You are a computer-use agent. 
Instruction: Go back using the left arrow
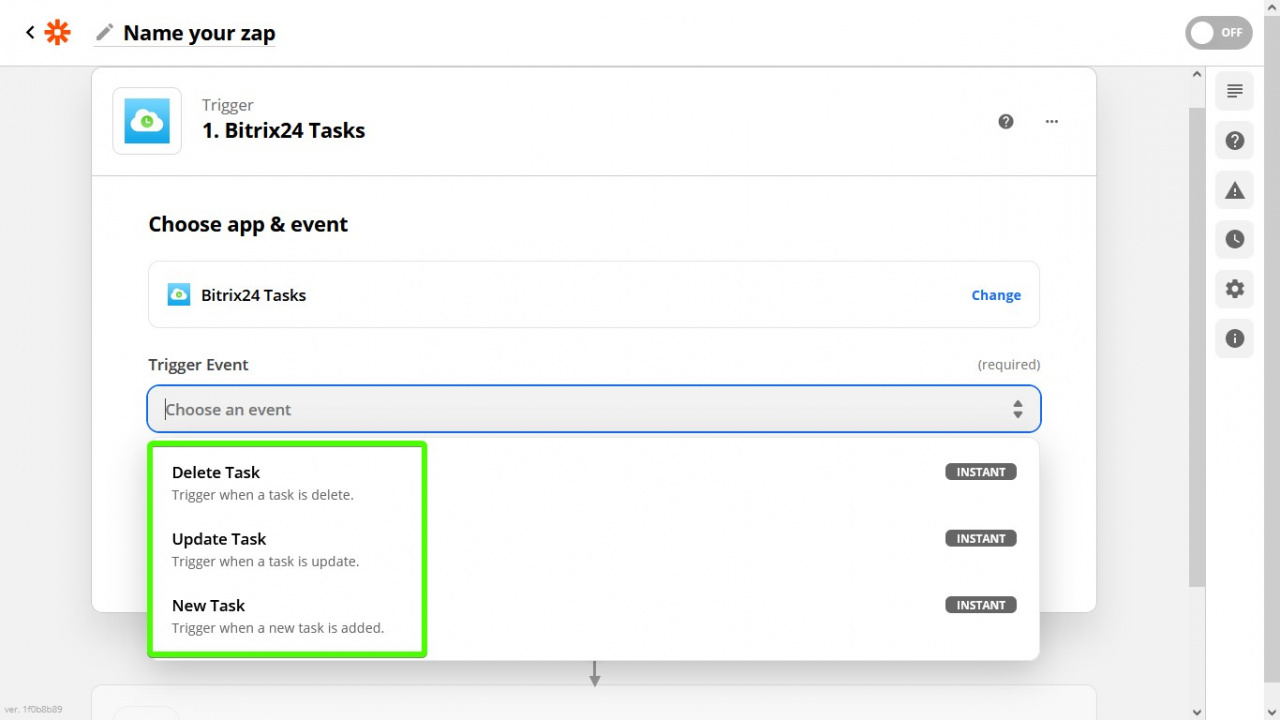click(x=30, y=32)
